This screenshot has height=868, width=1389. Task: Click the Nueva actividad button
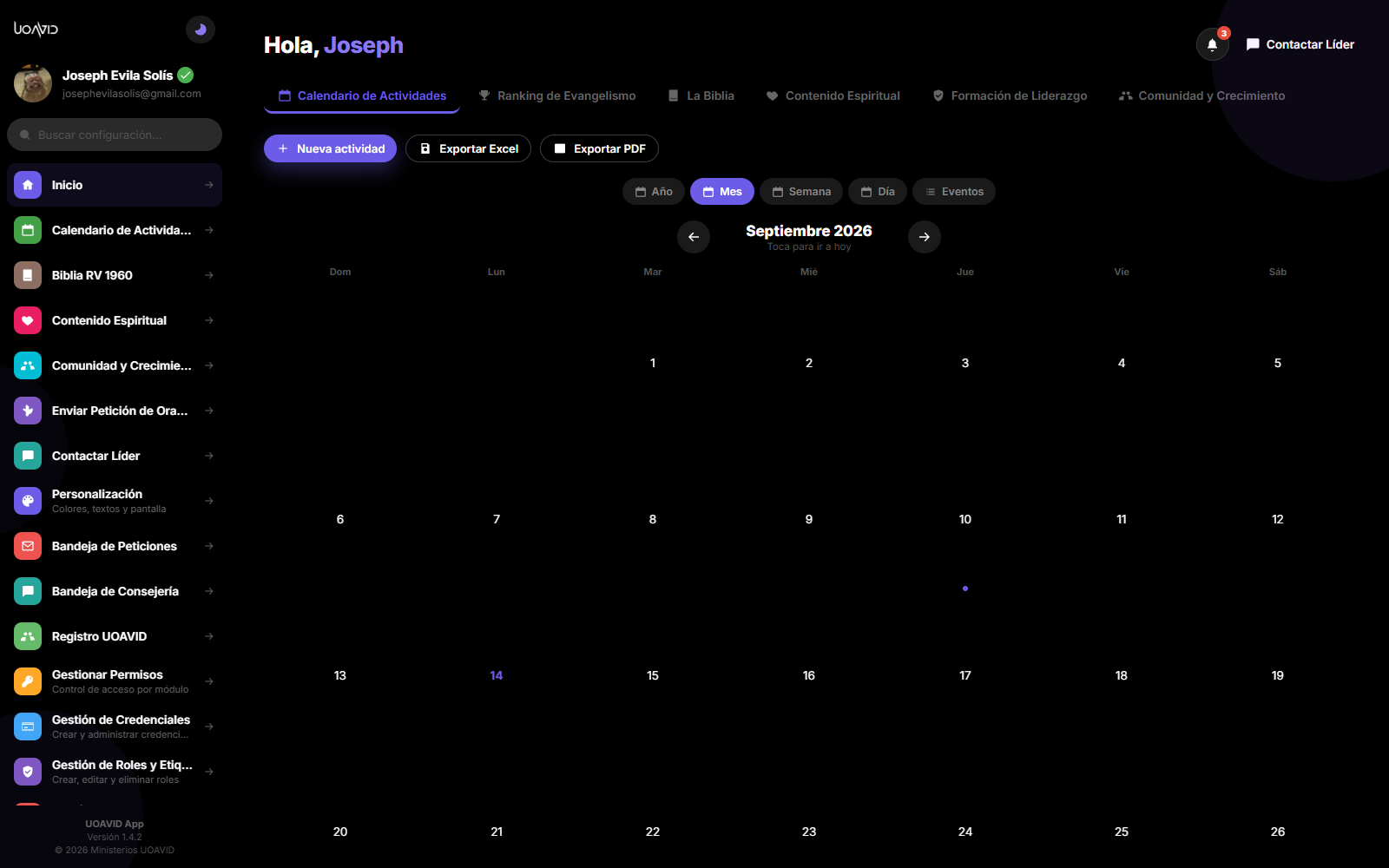point(331,148)
